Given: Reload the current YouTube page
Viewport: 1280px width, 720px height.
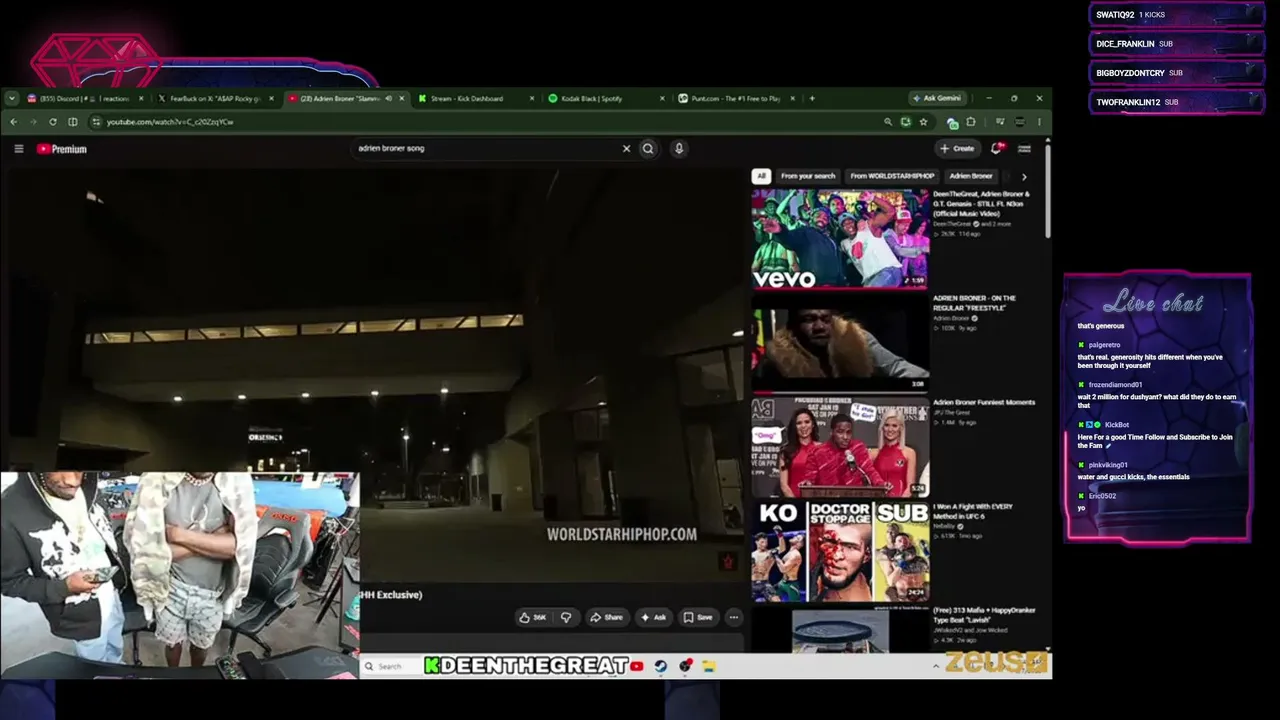Looking at the screenshot, I should coord(52,122).
